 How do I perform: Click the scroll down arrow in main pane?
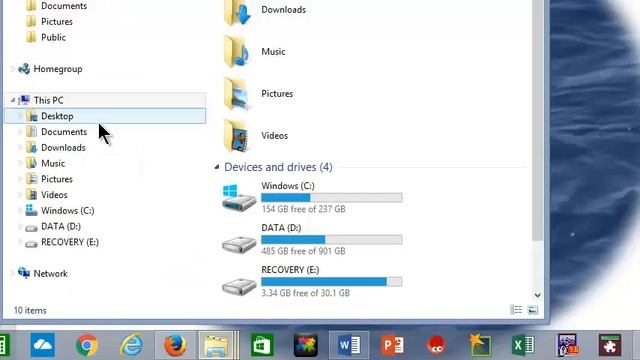pos(538,295)
